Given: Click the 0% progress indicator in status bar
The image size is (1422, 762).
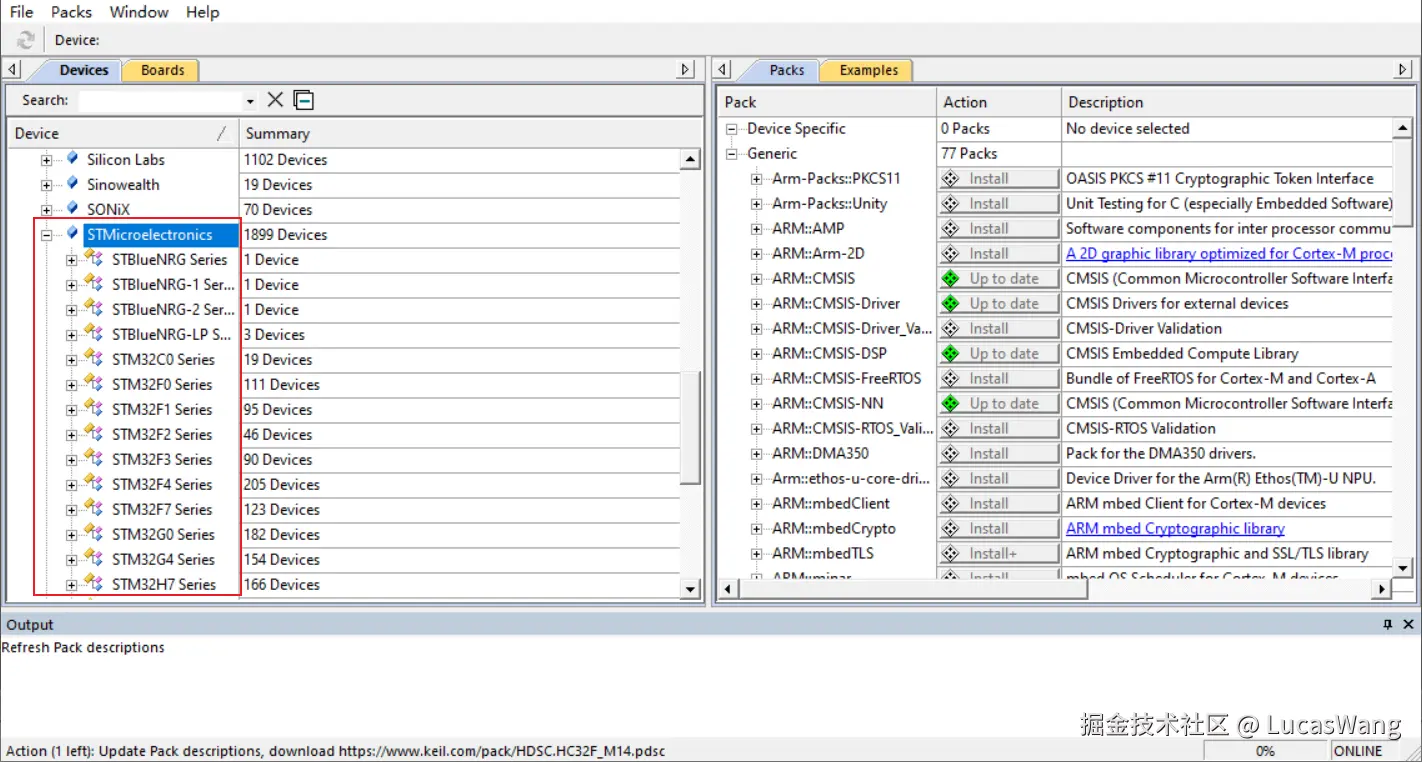Looking at the screenshot, I should (1265, 751).
